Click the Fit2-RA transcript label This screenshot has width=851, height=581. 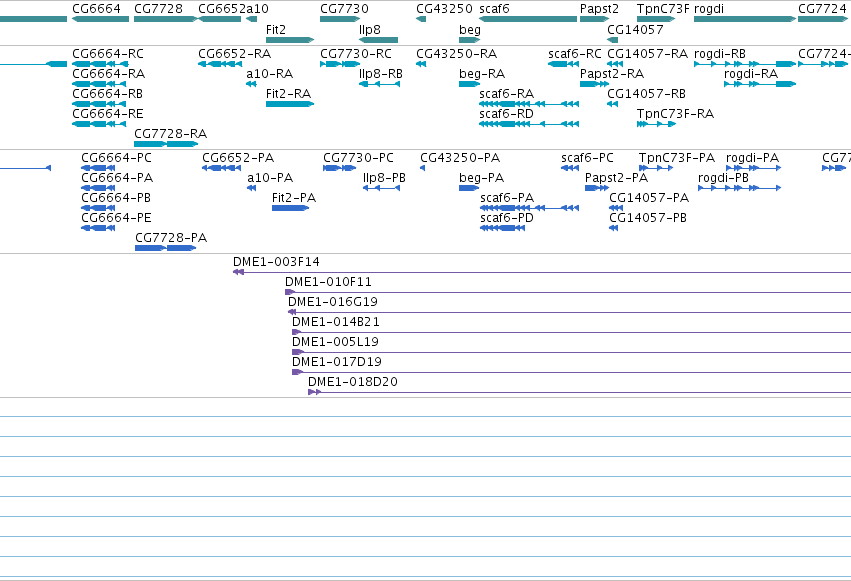pos(289,94)
